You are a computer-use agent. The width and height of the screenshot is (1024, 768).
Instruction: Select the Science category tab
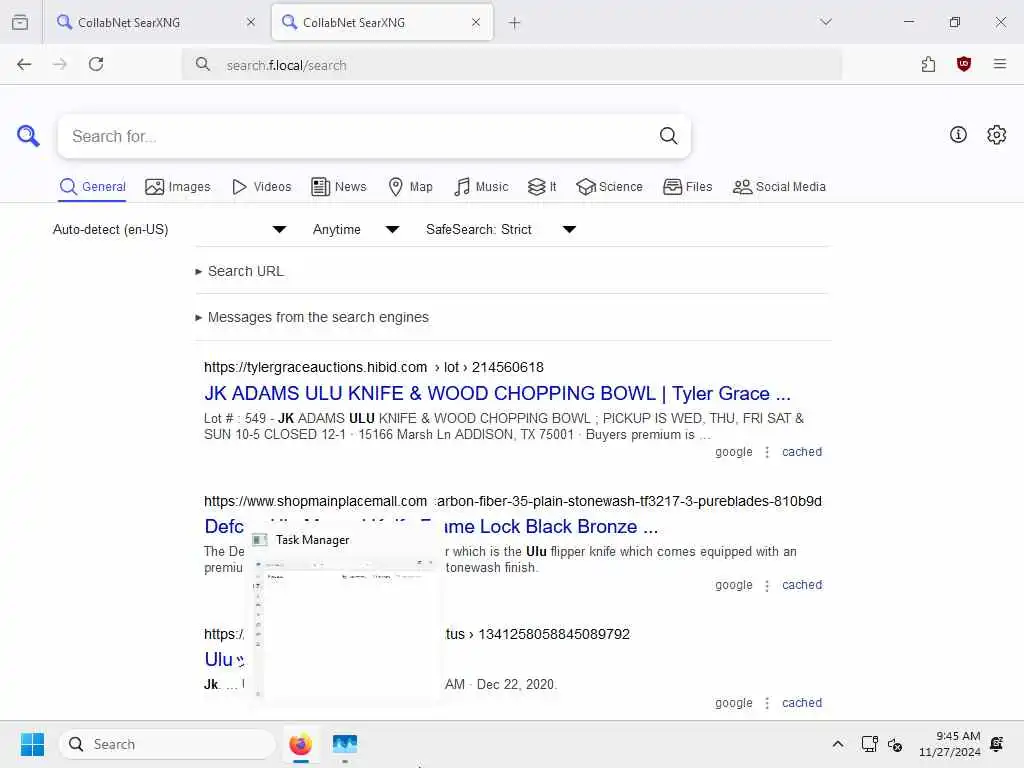[609, 187]
